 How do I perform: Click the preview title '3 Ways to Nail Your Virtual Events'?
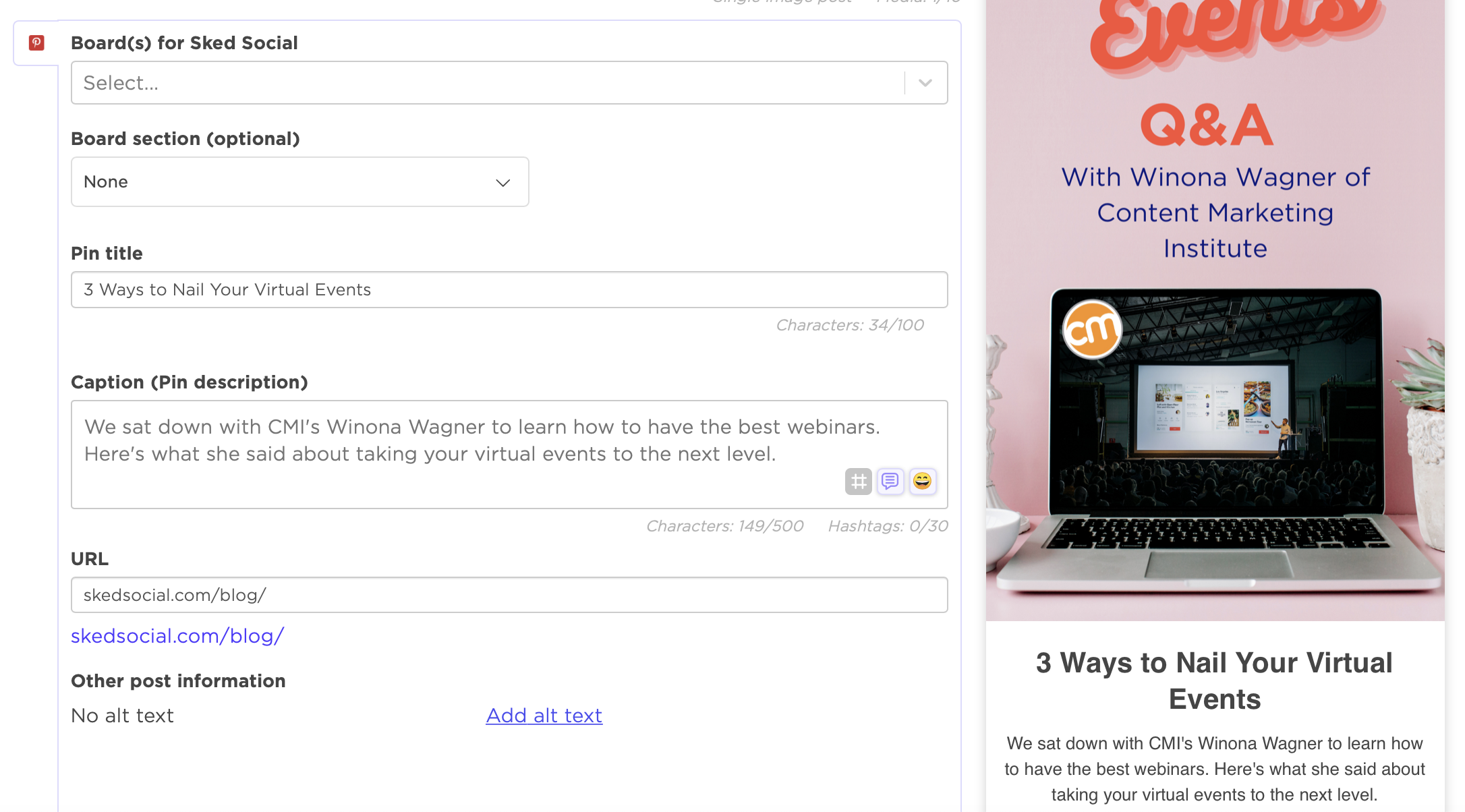pyautogui.click(x=1215, y=681)
